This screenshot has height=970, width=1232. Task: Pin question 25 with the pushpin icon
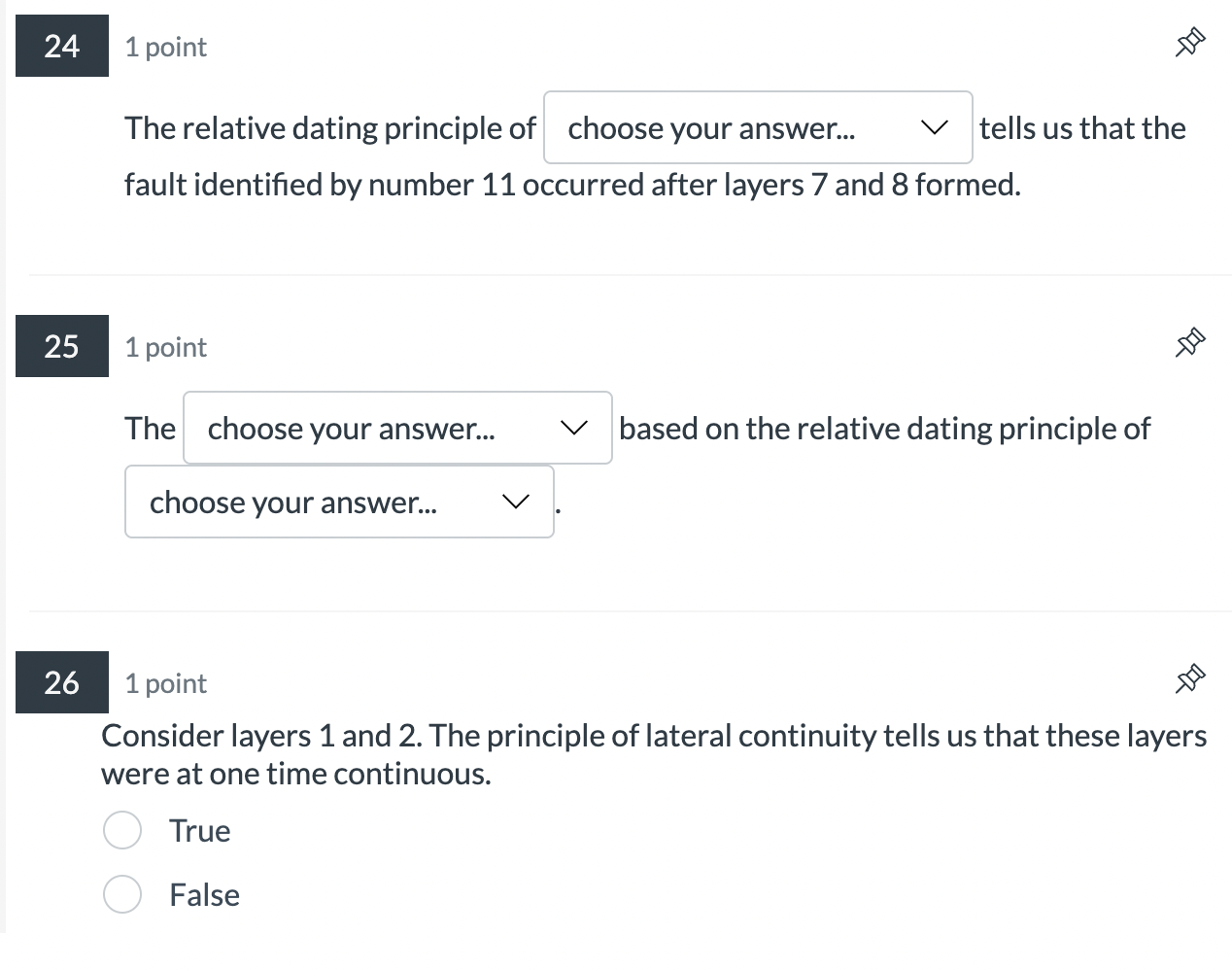point(1190,343)
